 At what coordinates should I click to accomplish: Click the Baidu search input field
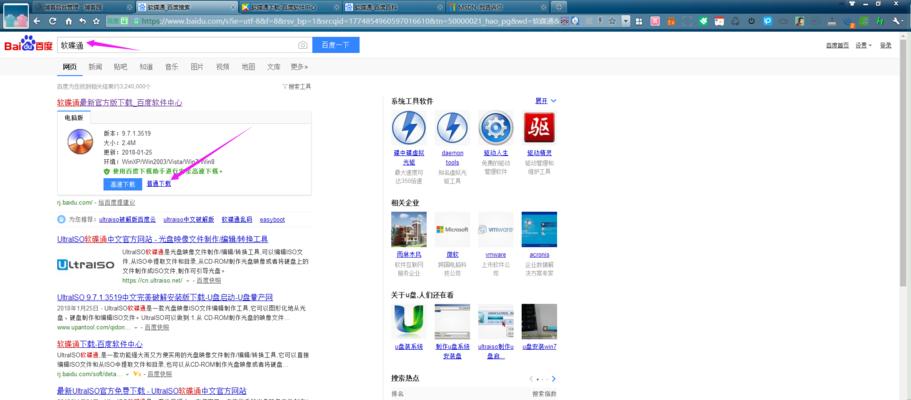click(184, 45)
